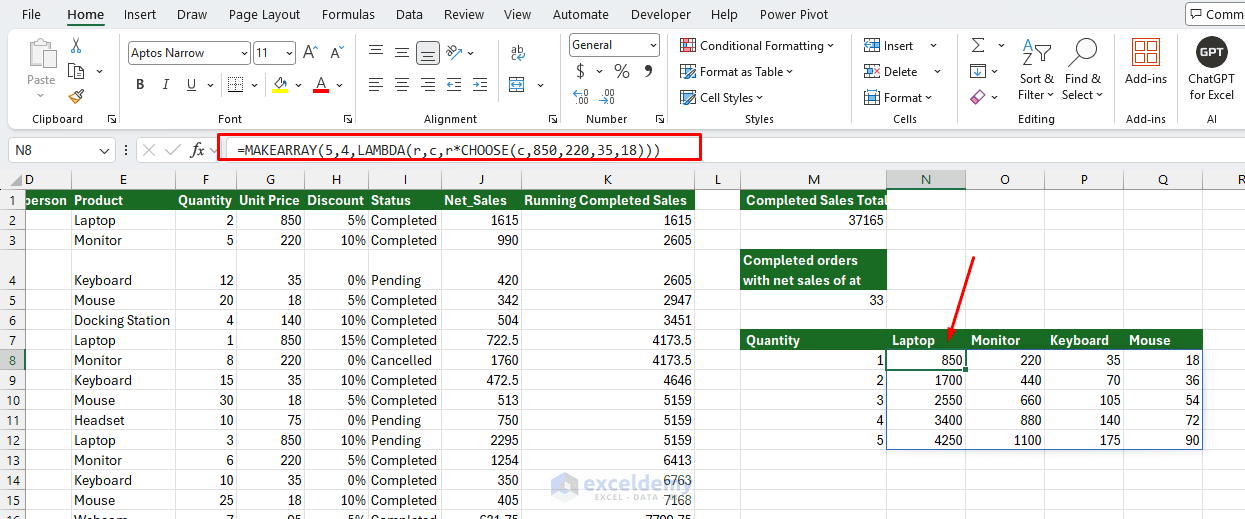Switch to the Insert tab

(140, 14)
